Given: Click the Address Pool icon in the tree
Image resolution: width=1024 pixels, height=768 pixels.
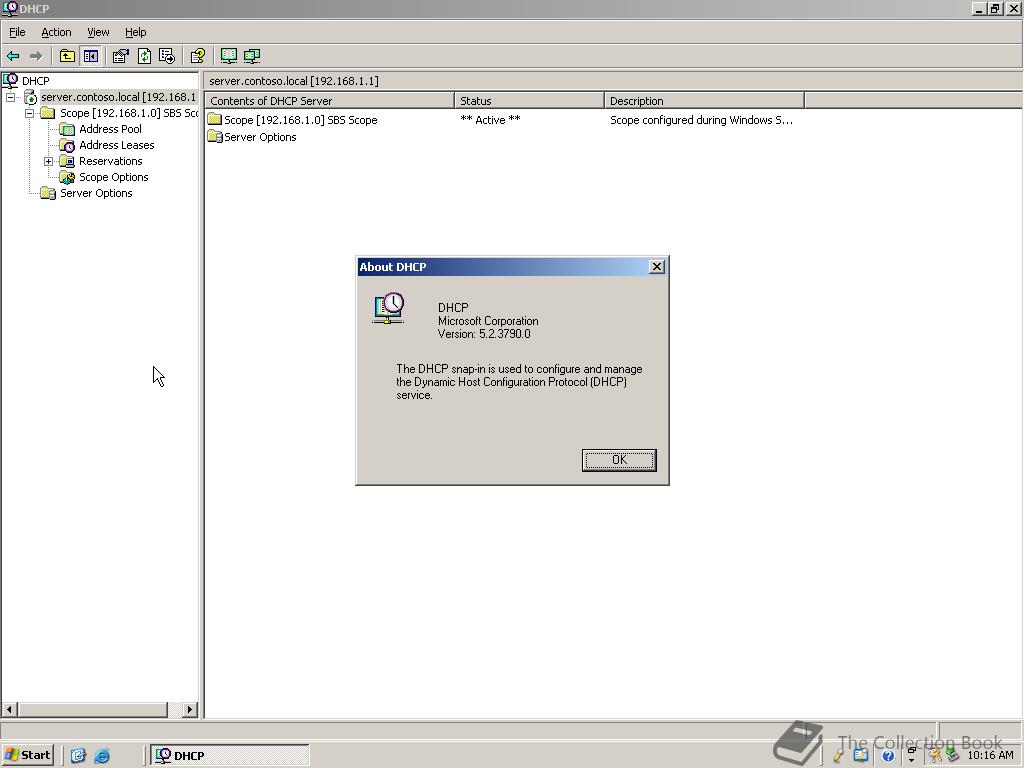Looking at the screenshot, I should coord(67,129).
